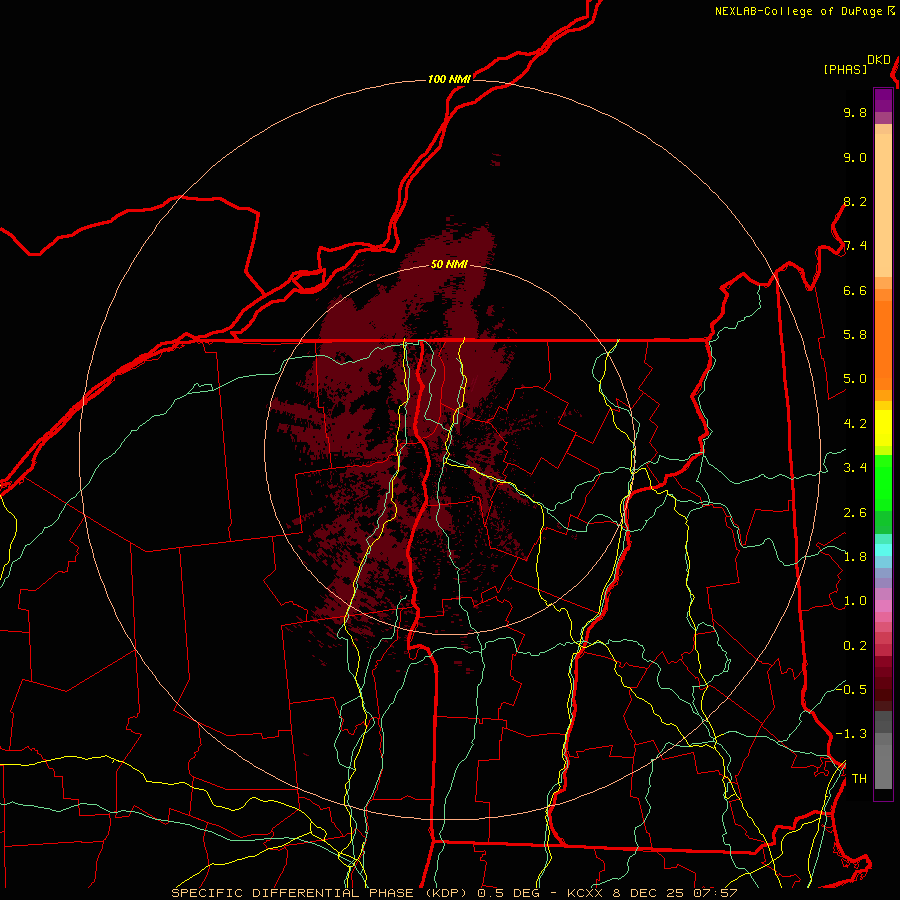The width and height of the screenshot is (900, 900).
Task: Click the -0.5 value on the color scale
Action: pyautogui.click(x=851, y=690)
